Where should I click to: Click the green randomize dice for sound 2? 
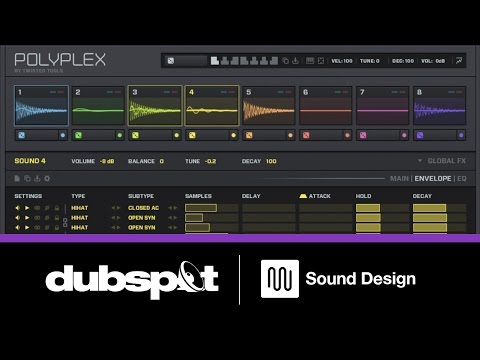pos(78,135)
